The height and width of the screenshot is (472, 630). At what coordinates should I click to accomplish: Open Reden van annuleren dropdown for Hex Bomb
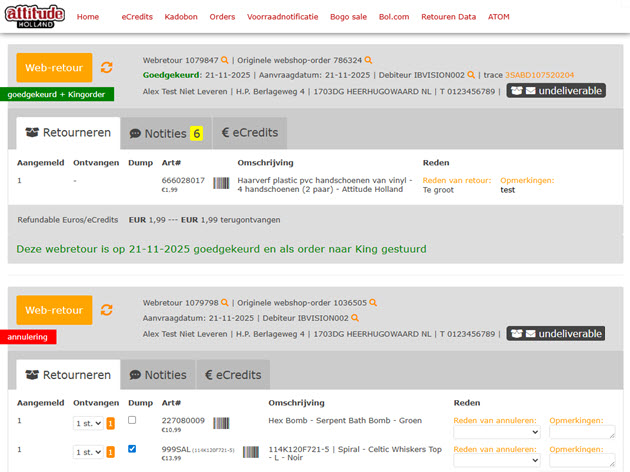click(496, 432)
